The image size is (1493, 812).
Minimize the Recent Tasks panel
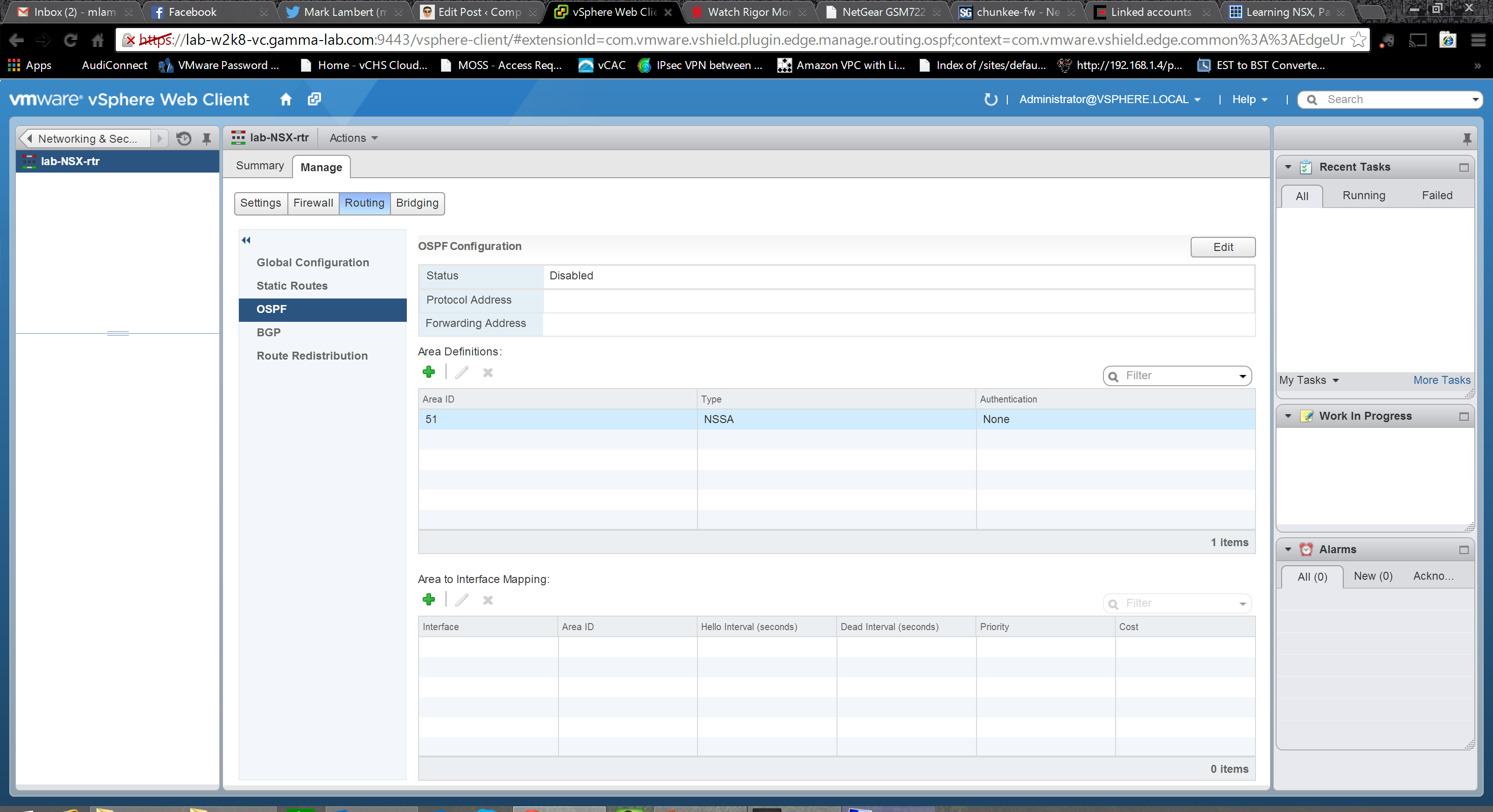(1464, 167)
